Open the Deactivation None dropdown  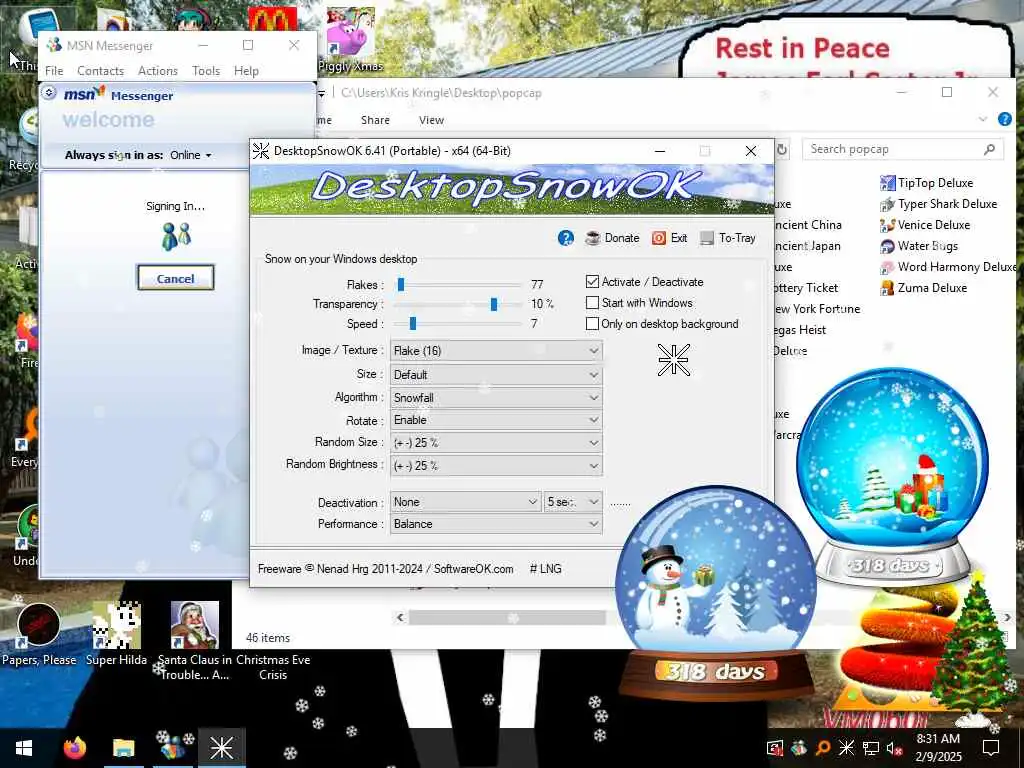[466, 502]
